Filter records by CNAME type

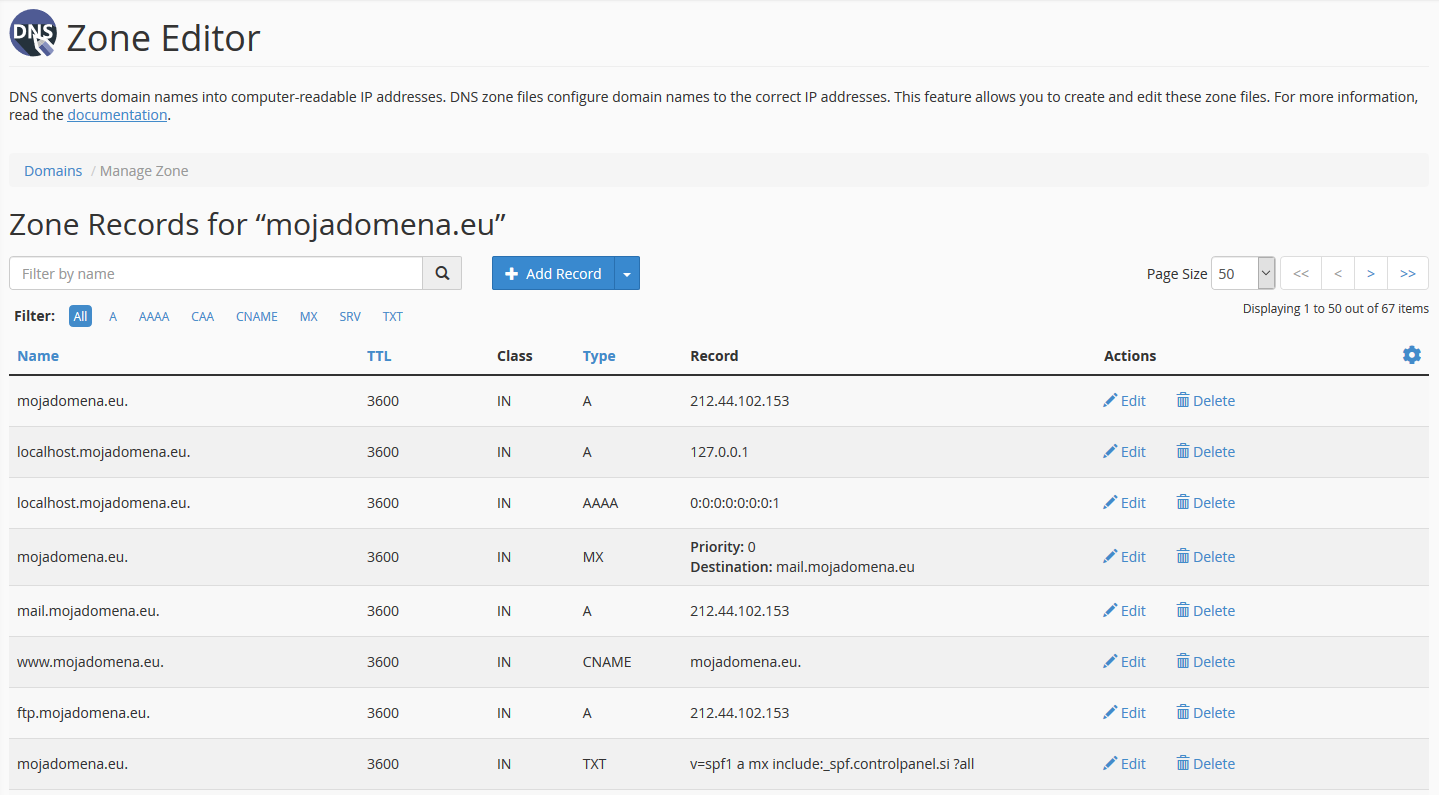point(256,316)
